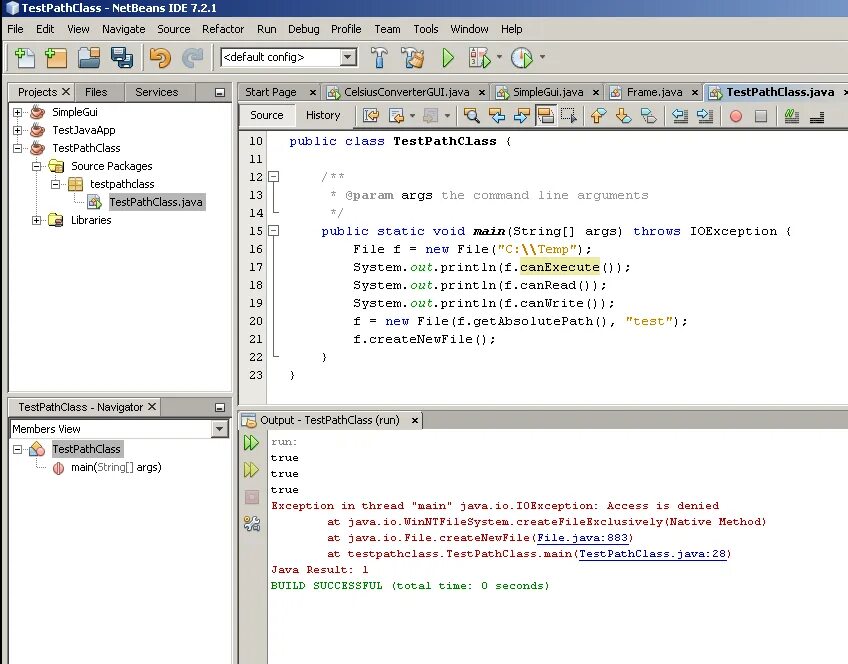The width and height of the screenshot is (848, 664).
Task: Click the Shift Line Left icon
Action: pos(679,116)
